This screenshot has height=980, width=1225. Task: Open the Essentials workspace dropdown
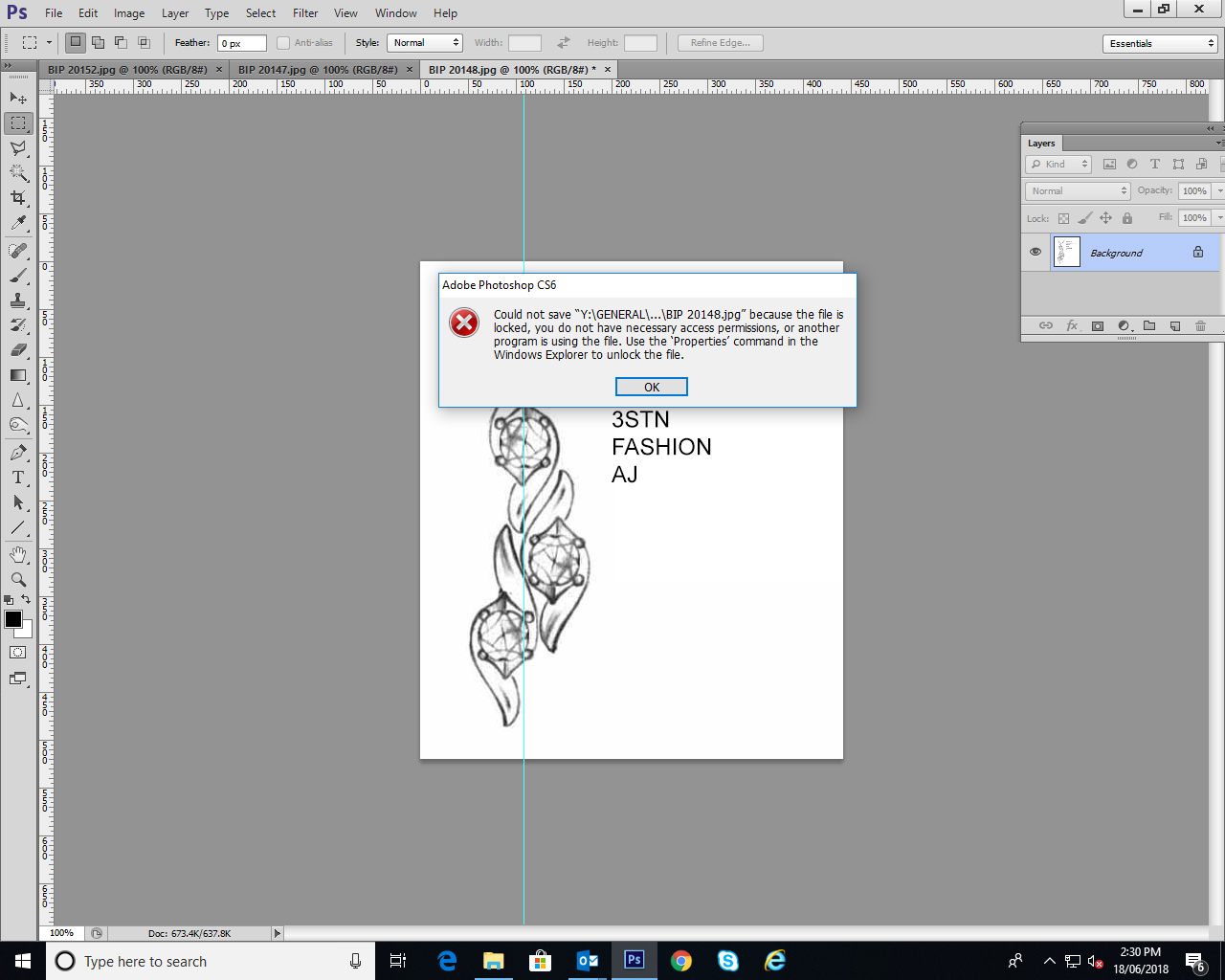(x=1160, y=44)
